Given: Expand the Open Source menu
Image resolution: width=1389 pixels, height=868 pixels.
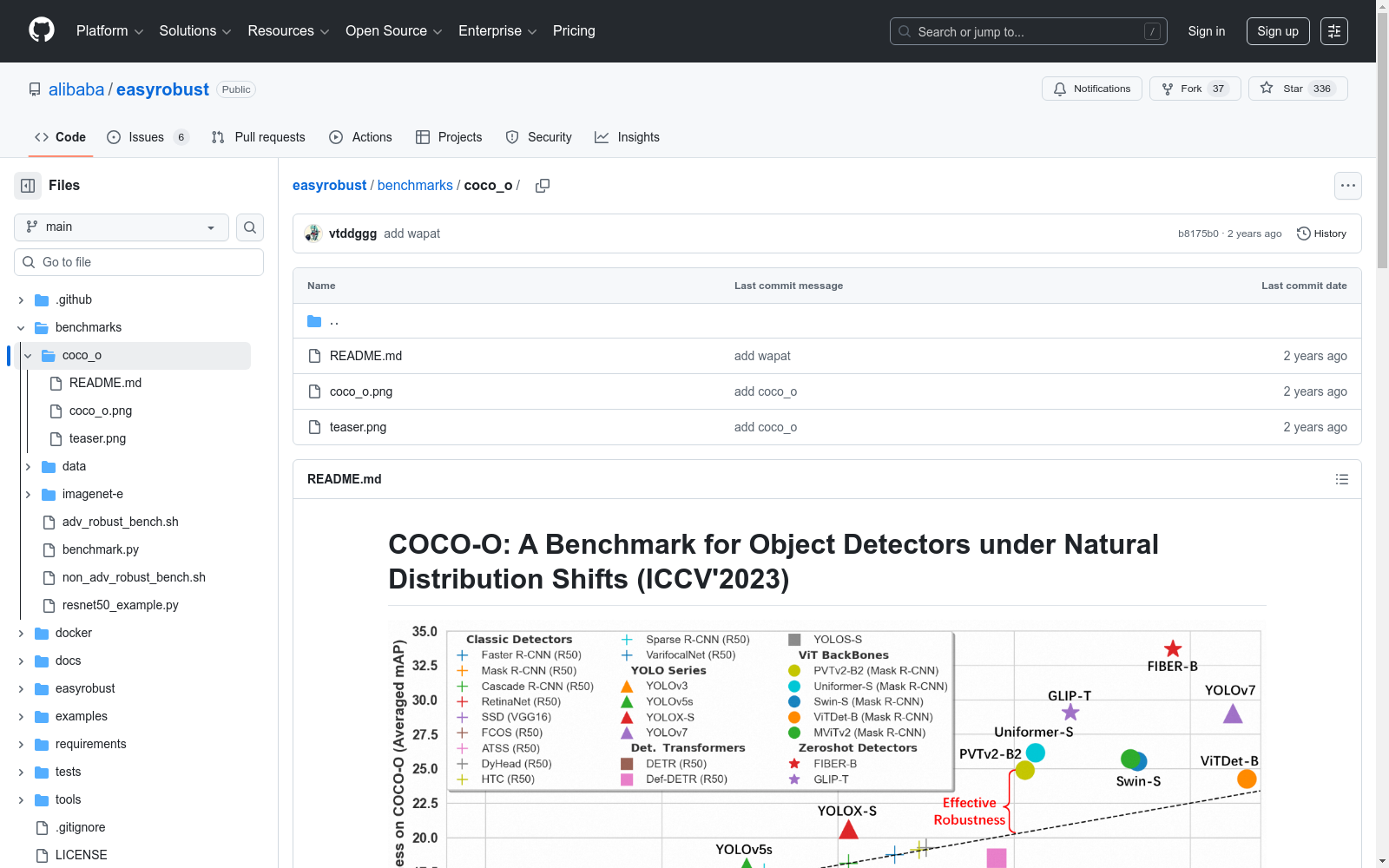Looking at the screenshot, I should click(394, 31).
